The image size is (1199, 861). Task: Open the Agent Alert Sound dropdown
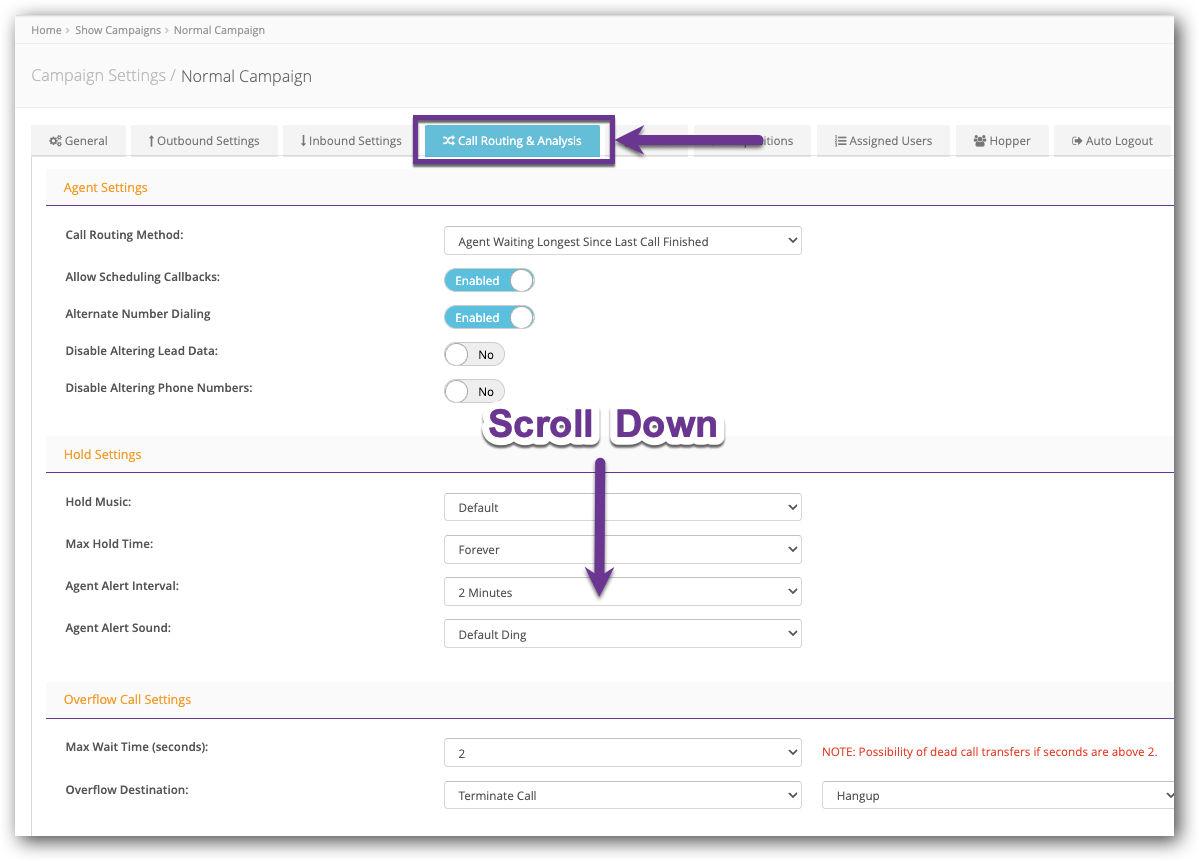(622, 634)
